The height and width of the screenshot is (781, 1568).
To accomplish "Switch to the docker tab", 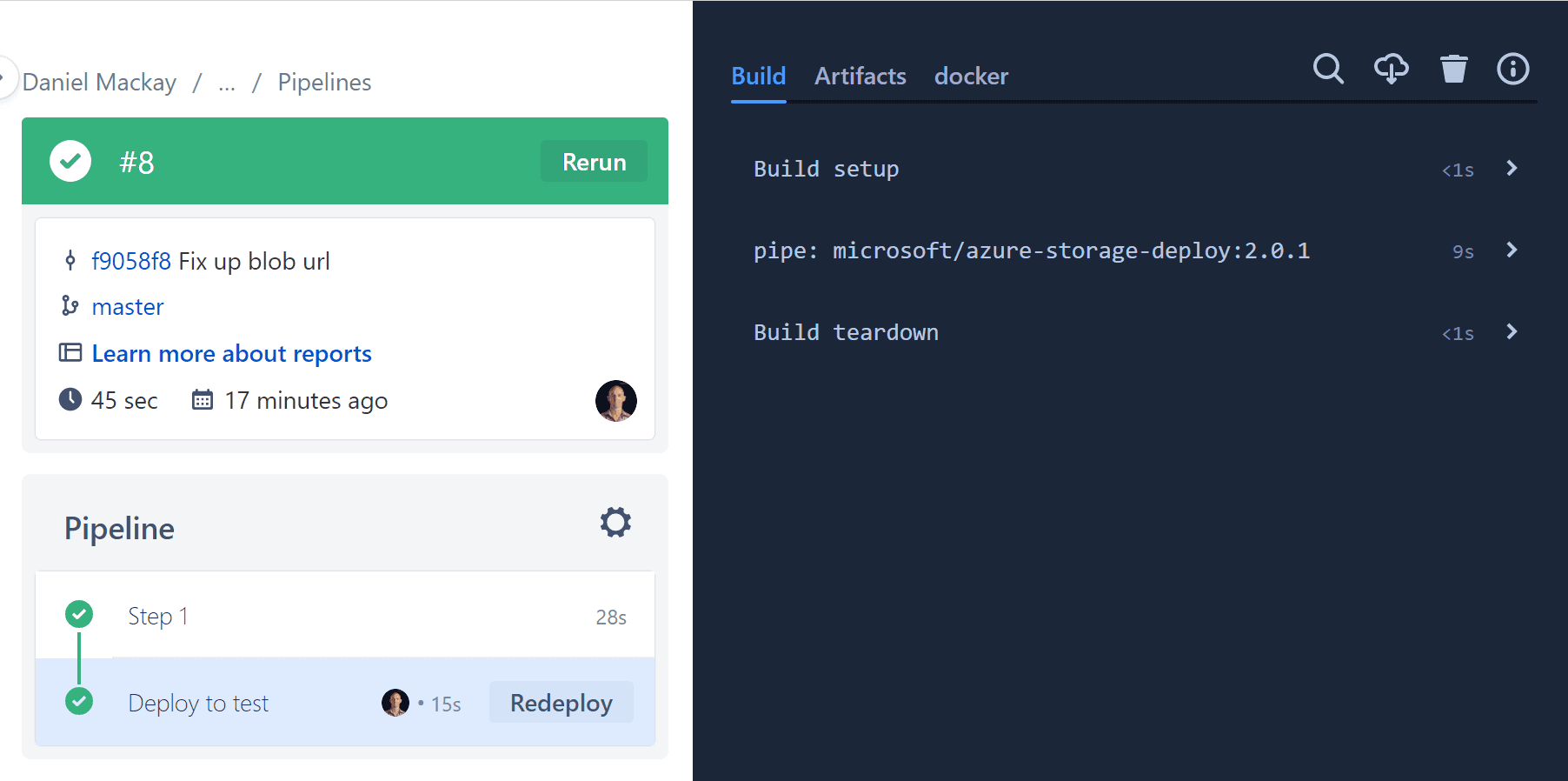I will coord(971,77).
